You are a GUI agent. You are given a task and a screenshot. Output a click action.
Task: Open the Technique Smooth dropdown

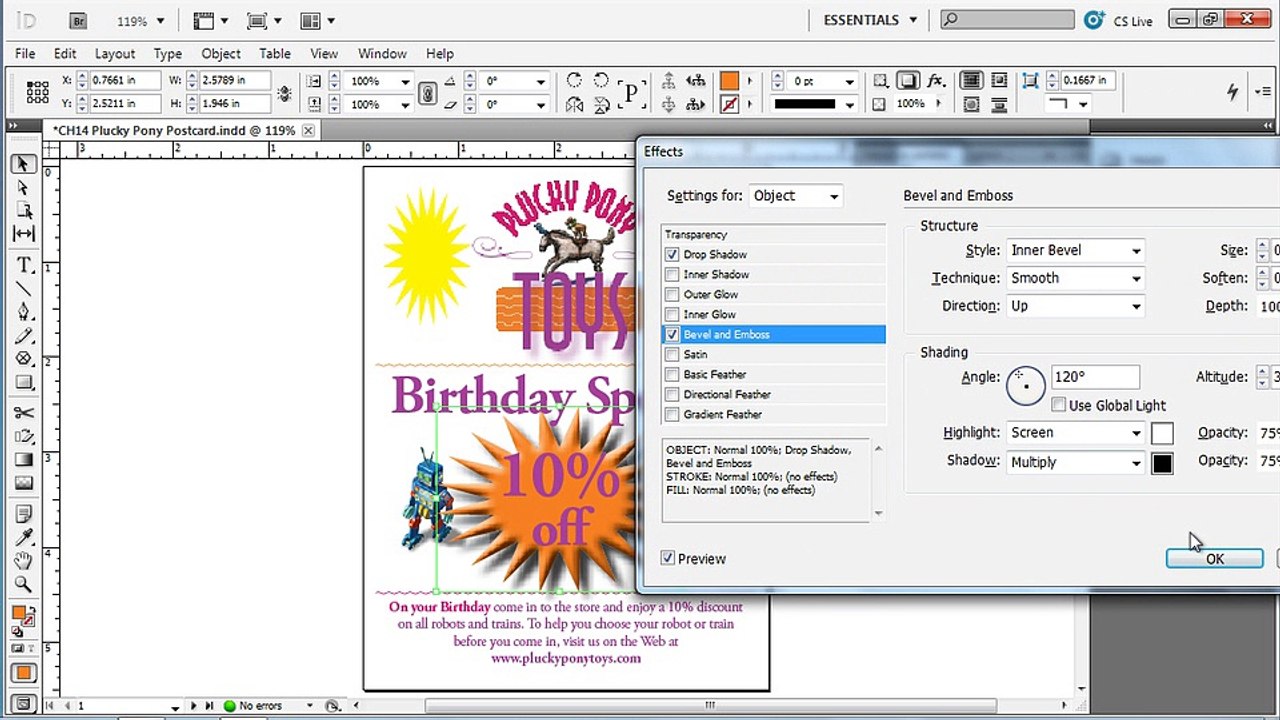1075,278
